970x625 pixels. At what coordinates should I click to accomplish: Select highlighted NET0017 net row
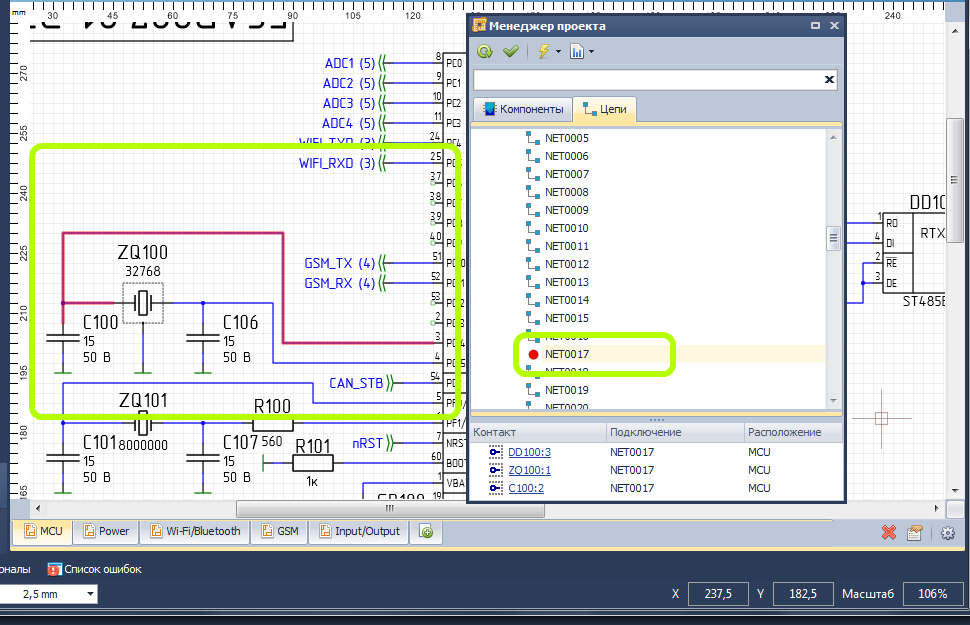[x=648, y=354]
